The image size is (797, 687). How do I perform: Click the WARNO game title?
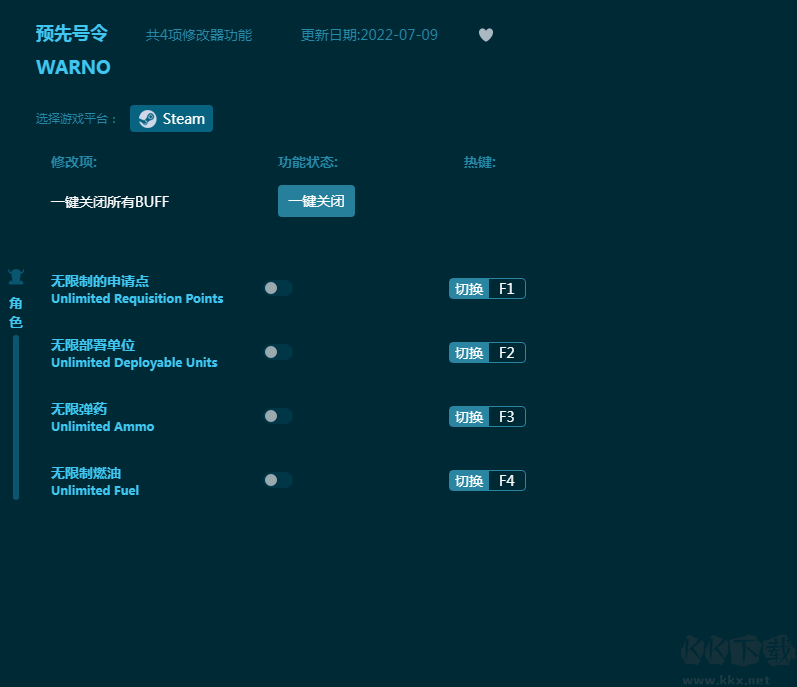(x=73, y=67)
